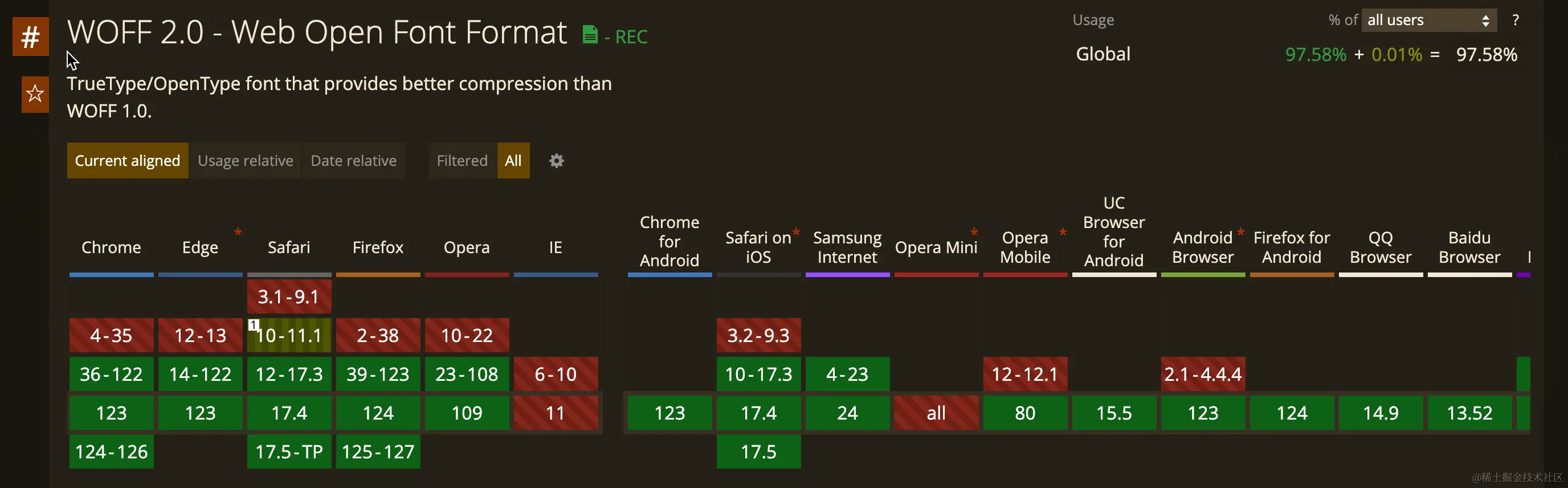Switch view to Date relative
The width and height of the screenshot is (1568, 488).
[354, 161]
